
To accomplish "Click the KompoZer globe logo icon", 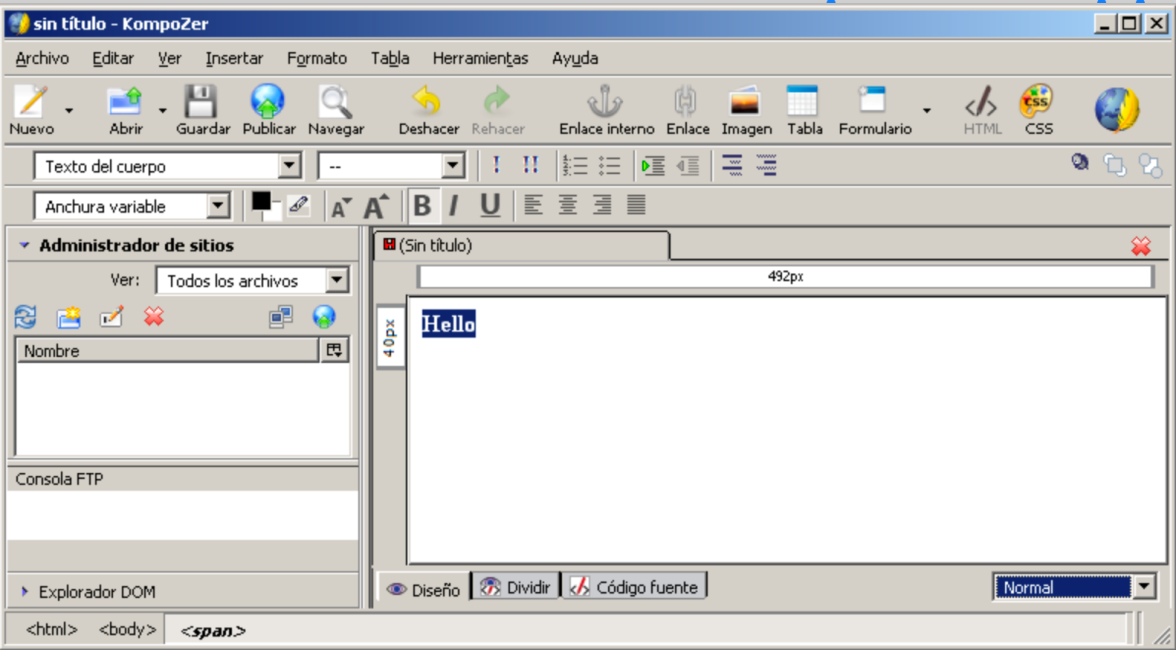I will pyautogui.click(x=1117, y=109).
